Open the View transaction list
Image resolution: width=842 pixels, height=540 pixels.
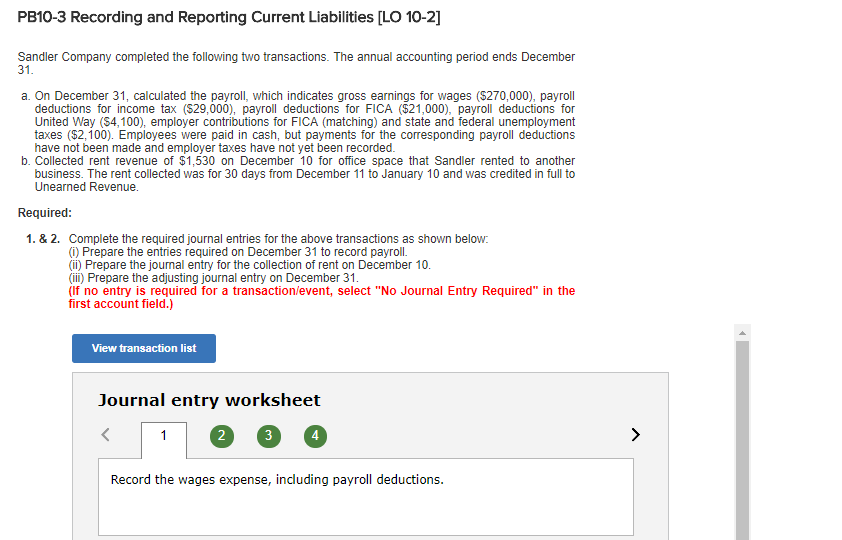pos(144,348)
